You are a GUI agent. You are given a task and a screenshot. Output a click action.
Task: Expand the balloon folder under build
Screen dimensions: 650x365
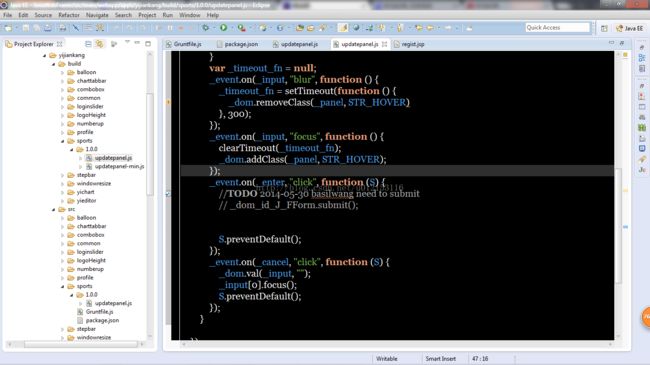pos(63,73)
